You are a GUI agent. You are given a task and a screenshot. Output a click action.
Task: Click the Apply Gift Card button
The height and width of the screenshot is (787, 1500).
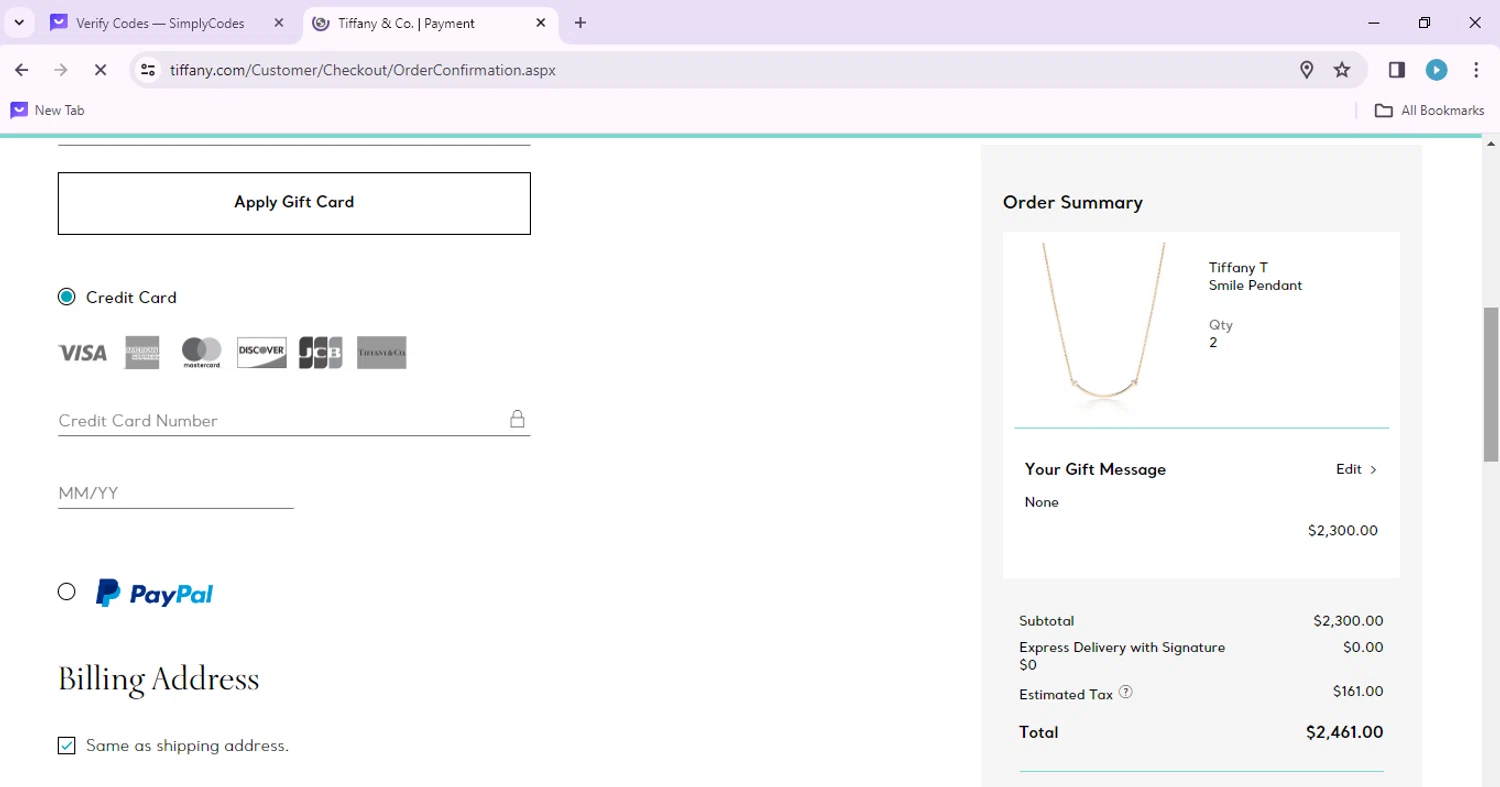tap(294, 203)
